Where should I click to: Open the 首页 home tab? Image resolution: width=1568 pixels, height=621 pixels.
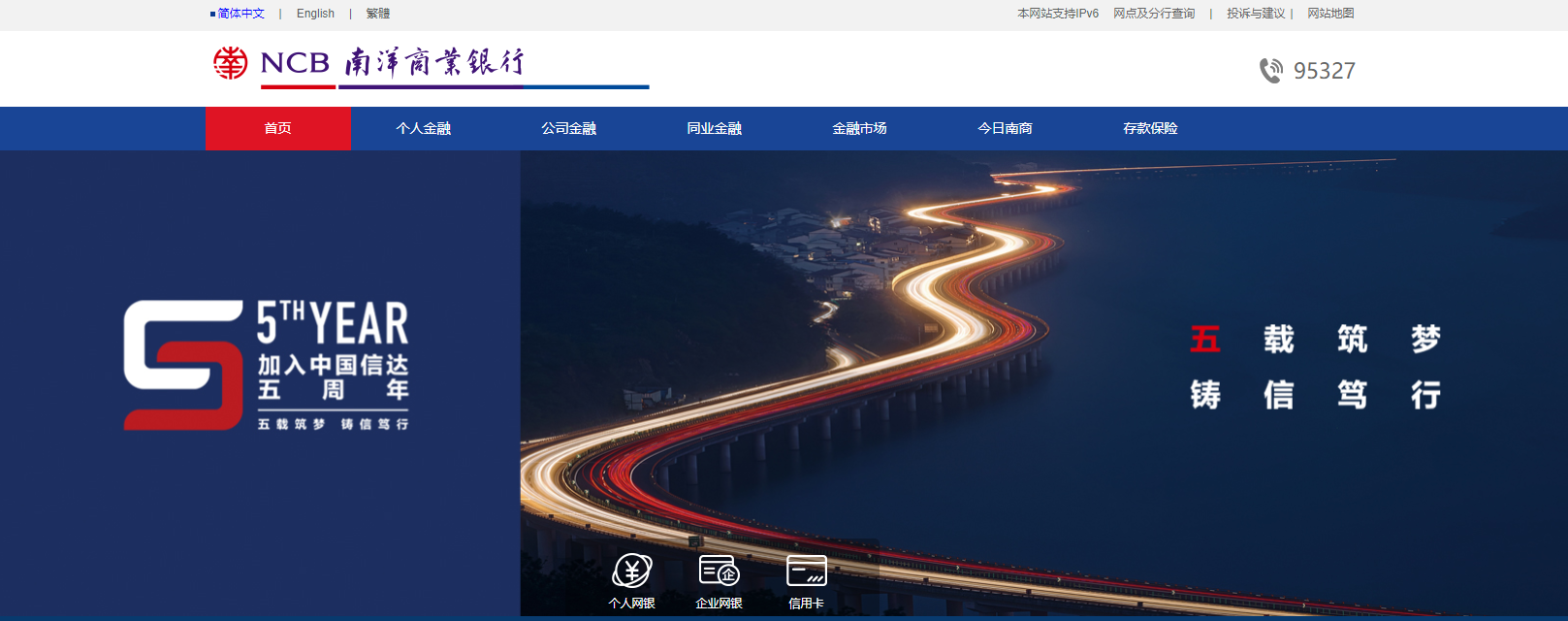pos(278,128)
